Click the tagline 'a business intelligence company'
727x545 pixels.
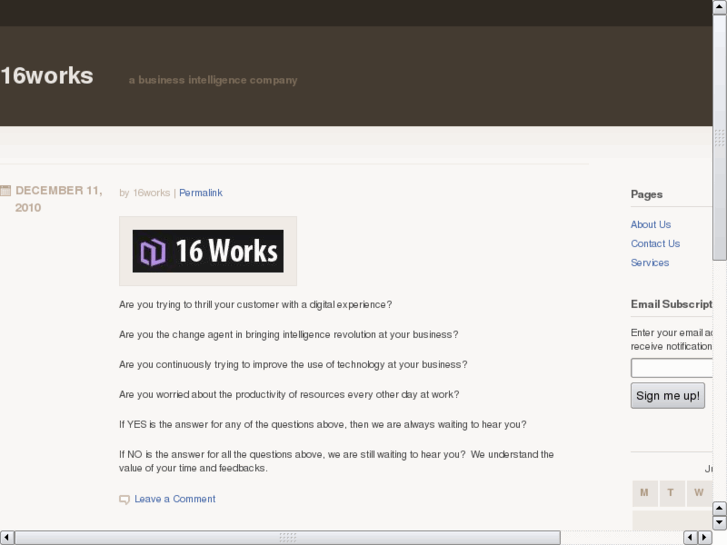pos(213,80)
